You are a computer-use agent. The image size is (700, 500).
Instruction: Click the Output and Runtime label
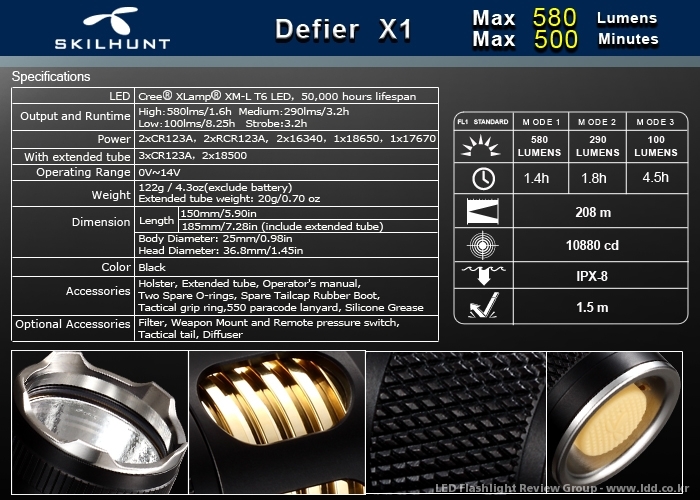tap(75, 116)
